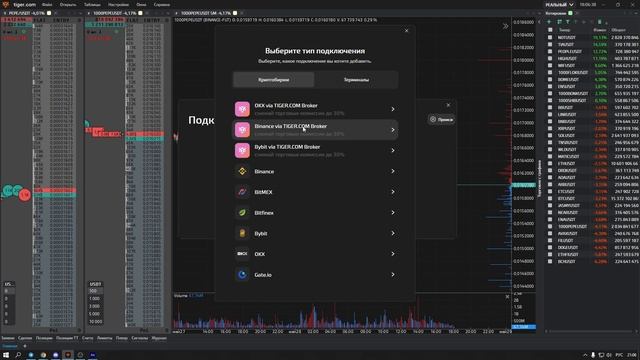Expand the BitMEX row chevron
The image size is (640, 360).
pyautogui.click(x=393, y=192)
